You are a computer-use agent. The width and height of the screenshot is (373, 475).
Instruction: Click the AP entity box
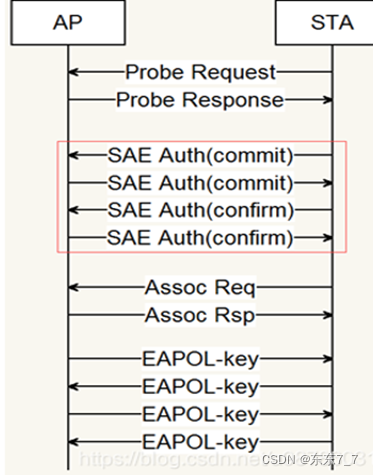(x=68, y=22)
